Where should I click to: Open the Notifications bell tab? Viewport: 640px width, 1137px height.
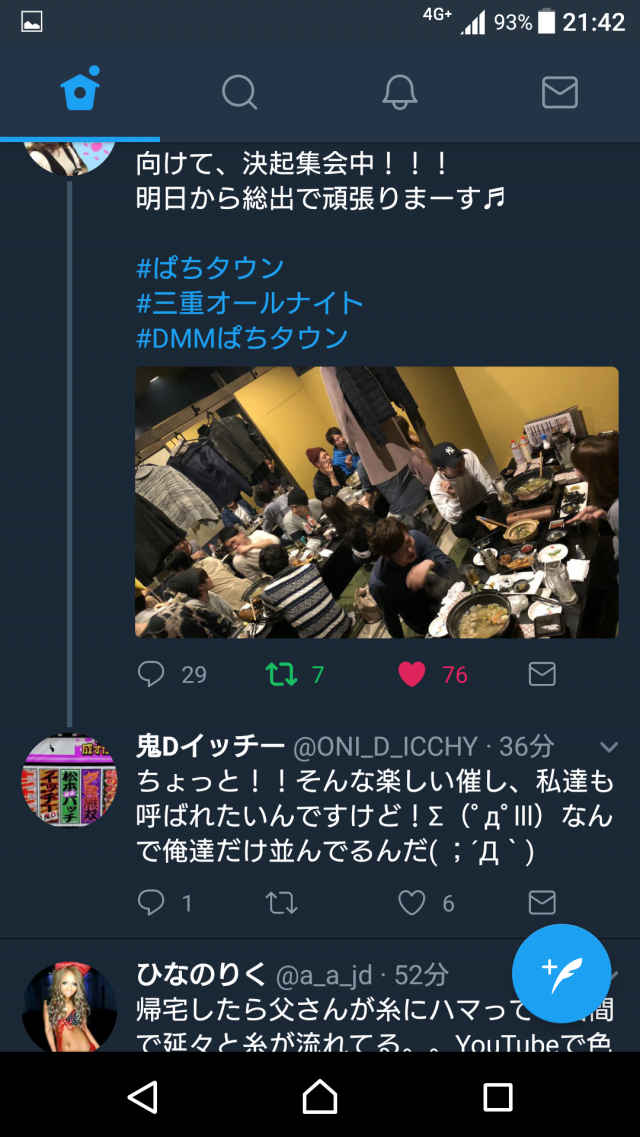(x=400, y=93)
